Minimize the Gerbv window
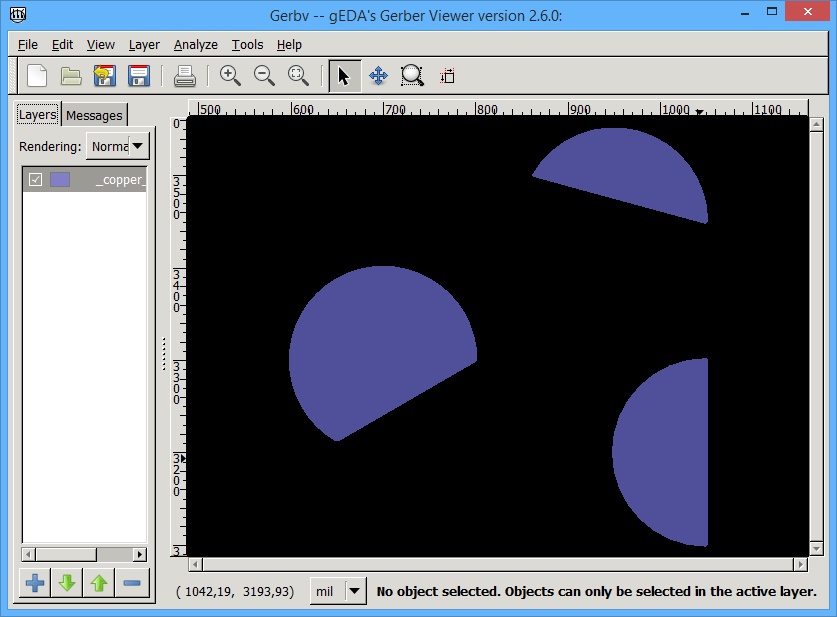The width and height of the screenshot is (837, 617). (x=745, y=13)
